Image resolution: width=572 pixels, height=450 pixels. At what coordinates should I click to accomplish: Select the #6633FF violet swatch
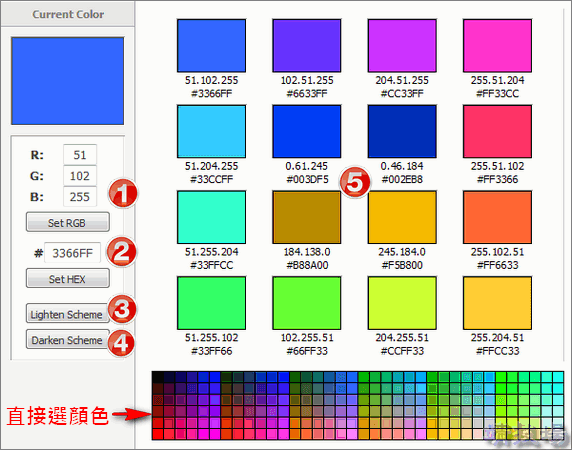click(x=307, y=46)
